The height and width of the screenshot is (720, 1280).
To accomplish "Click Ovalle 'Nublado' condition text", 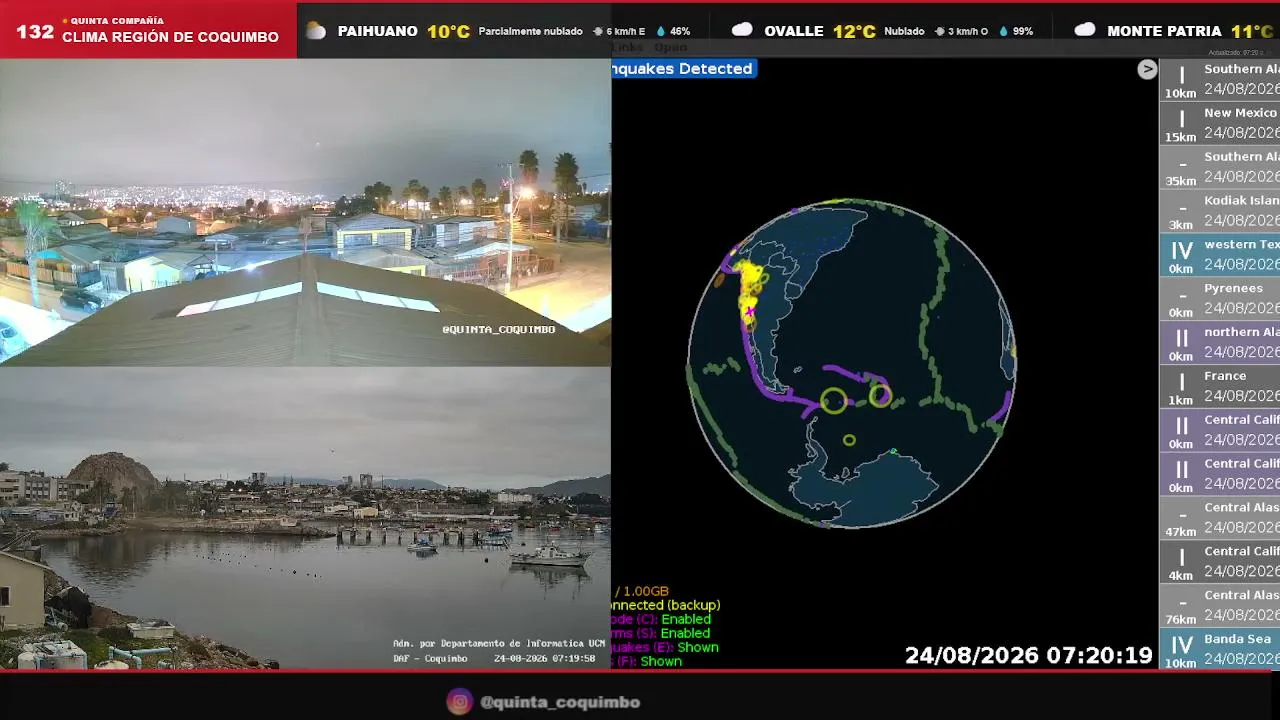I will (x=904, y=32).
